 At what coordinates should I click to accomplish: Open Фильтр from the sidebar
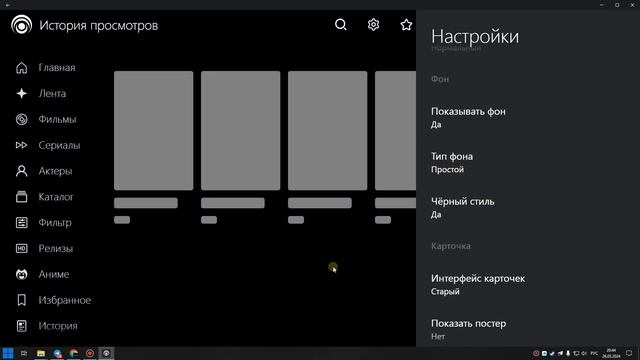click(x=54, y=222)
